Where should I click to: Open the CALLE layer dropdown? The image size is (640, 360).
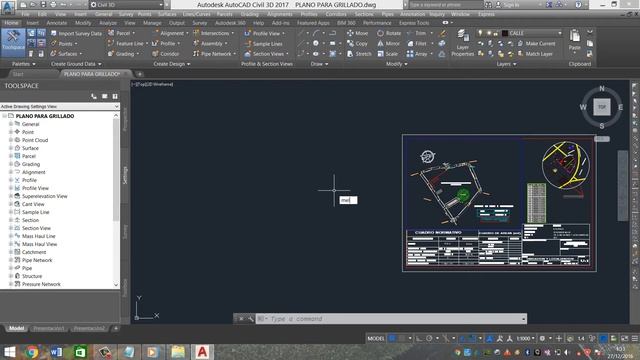pos(560,33)
